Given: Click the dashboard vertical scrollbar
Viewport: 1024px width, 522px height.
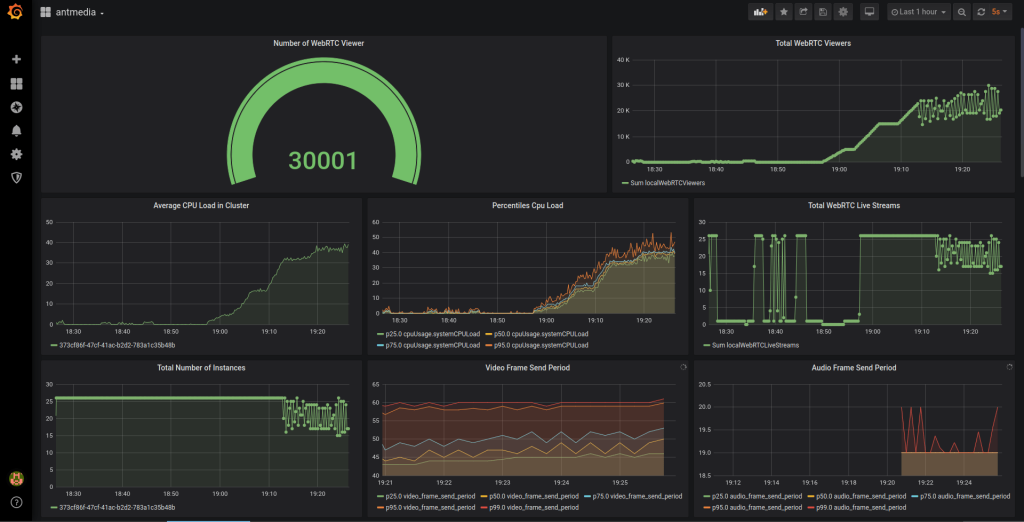Looking at the screenshot, I should (1021, 105).
